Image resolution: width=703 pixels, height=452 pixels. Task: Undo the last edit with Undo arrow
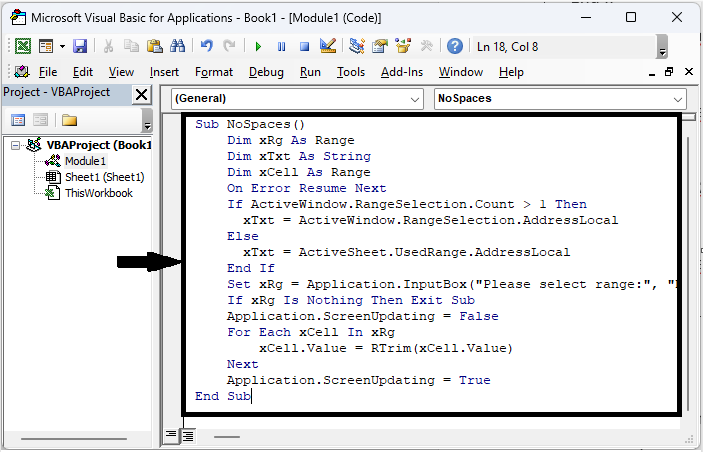[207, 46]
